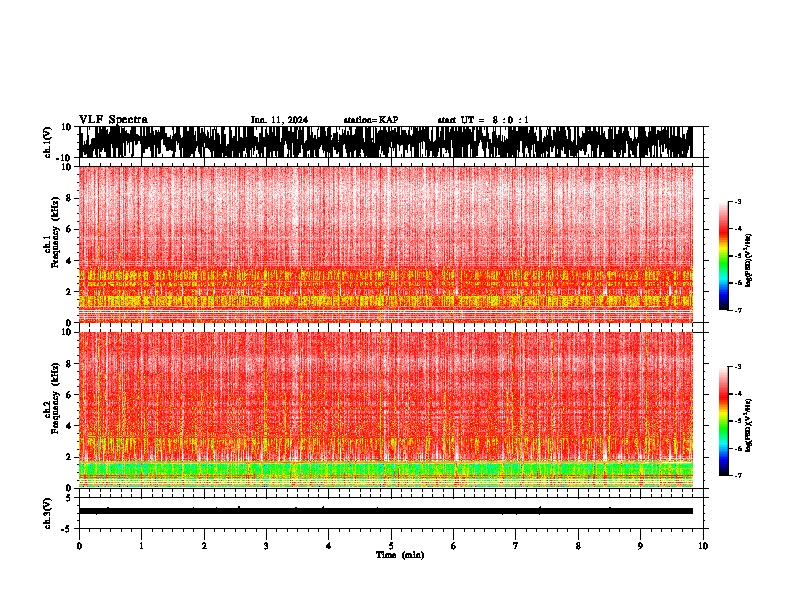Select the date "Jan. 11, 2024" in the header
The width and height of the screenshot is (792, 612).
click(279, 120)
